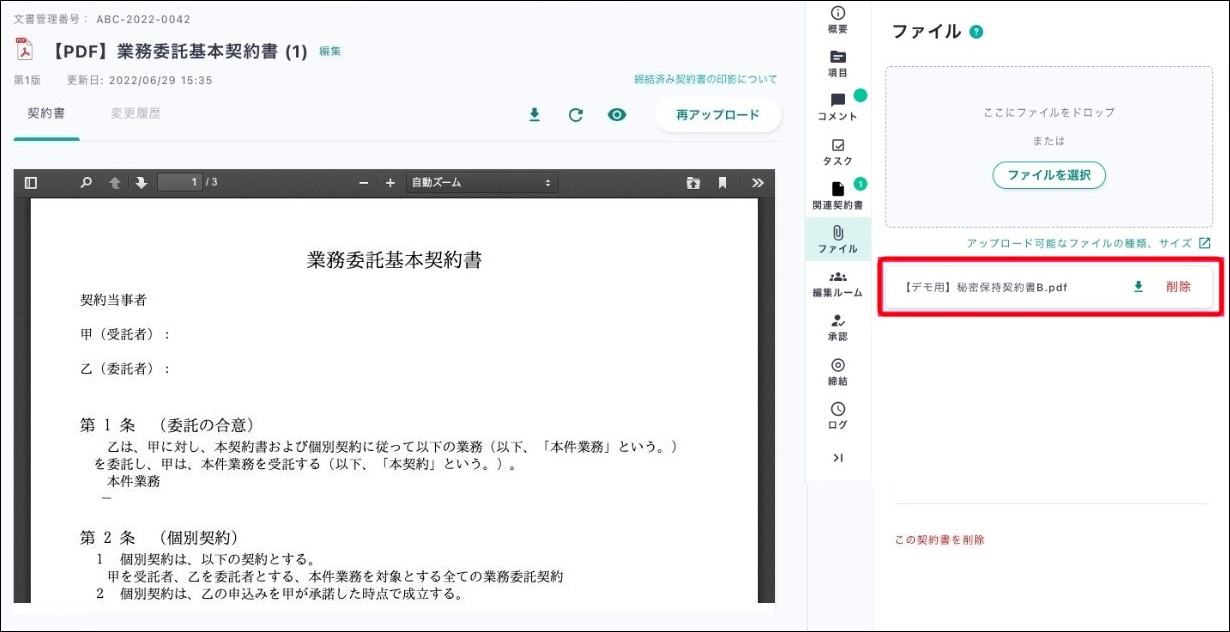
Task: Click the 再アップロード button
Action: (x=717, y=115)
